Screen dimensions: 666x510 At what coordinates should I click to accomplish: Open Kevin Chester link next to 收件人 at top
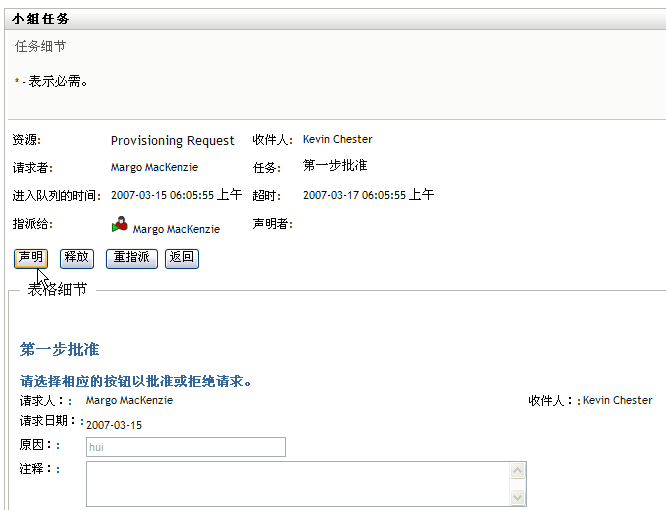(338, 139)
